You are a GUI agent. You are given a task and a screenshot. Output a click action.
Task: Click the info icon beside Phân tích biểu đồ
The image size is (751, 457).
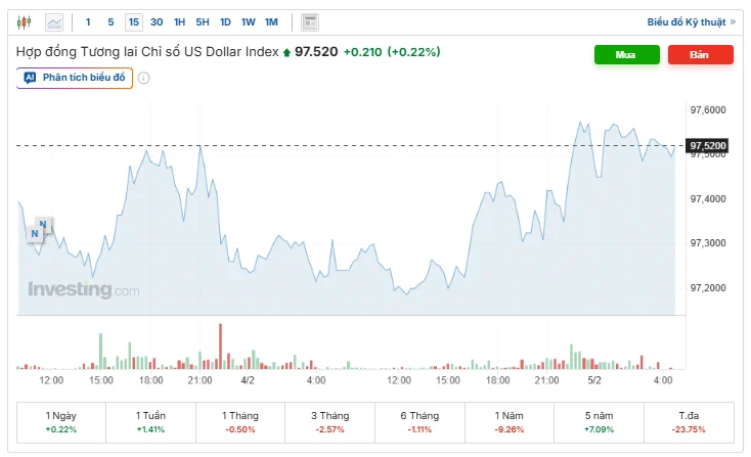pos(144,78)
